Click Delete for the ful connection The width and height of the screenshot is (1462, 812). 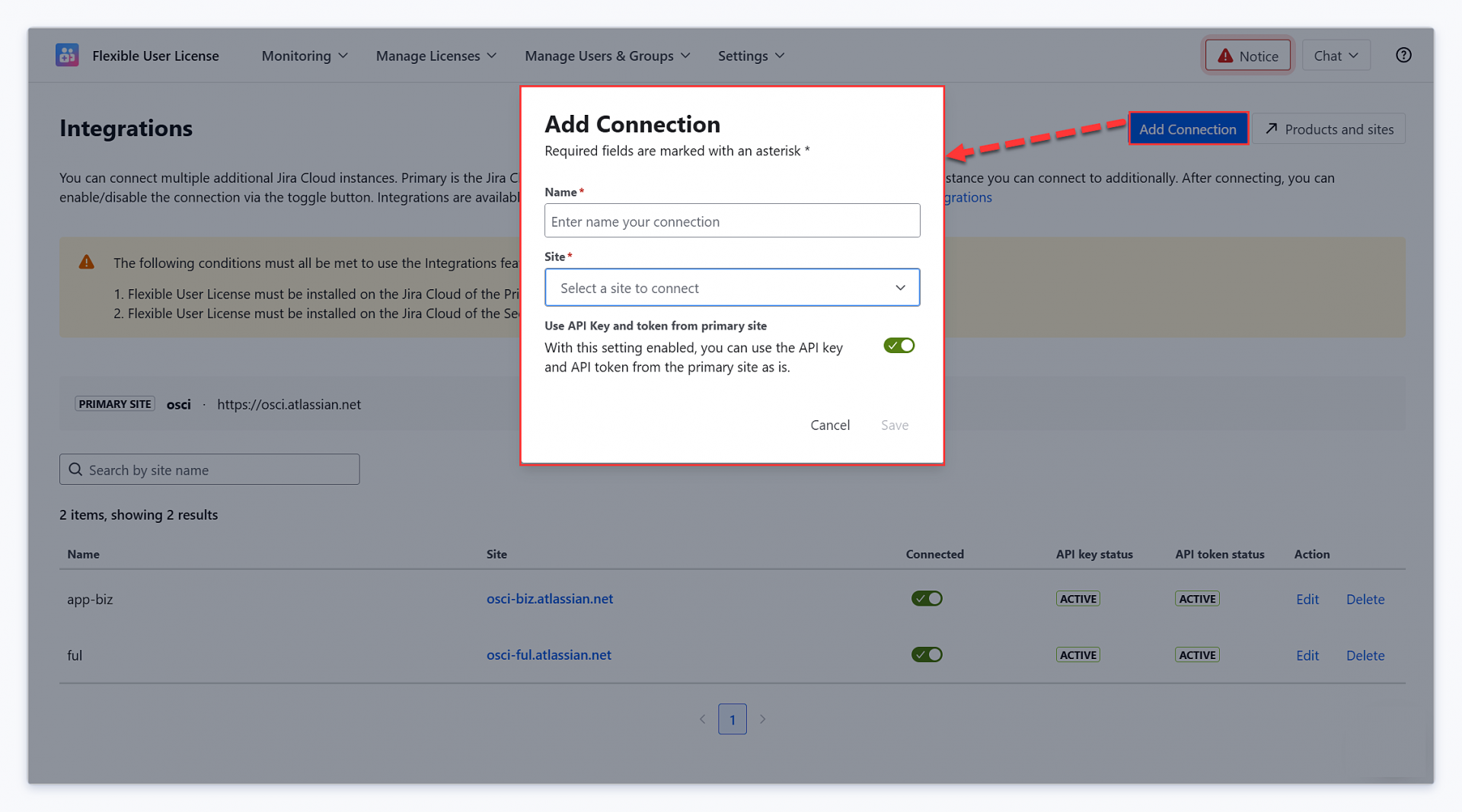click(1365, 655)
